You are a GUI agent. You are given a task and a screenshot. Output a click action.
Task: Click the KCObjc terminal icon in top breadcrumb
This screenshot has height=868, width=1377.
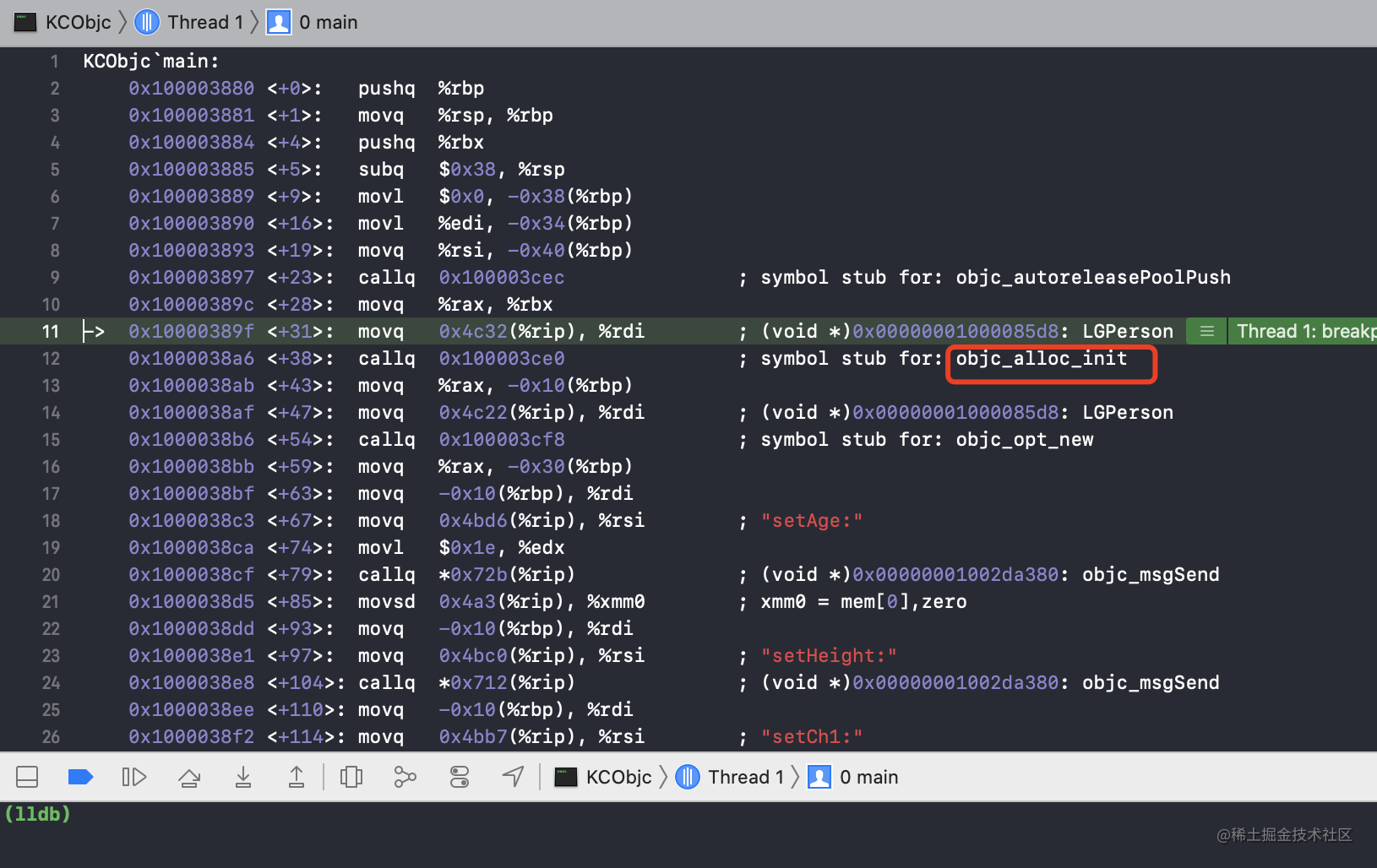click(25, 22)
